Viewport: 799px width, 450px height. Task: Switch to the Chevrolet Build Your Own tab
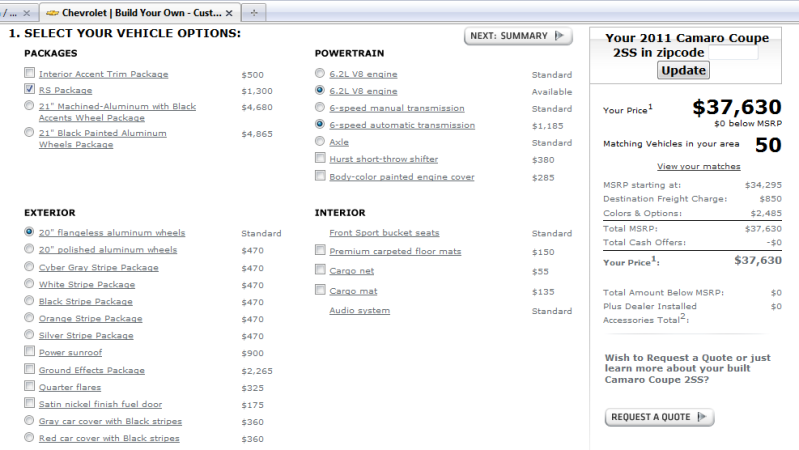140,13
